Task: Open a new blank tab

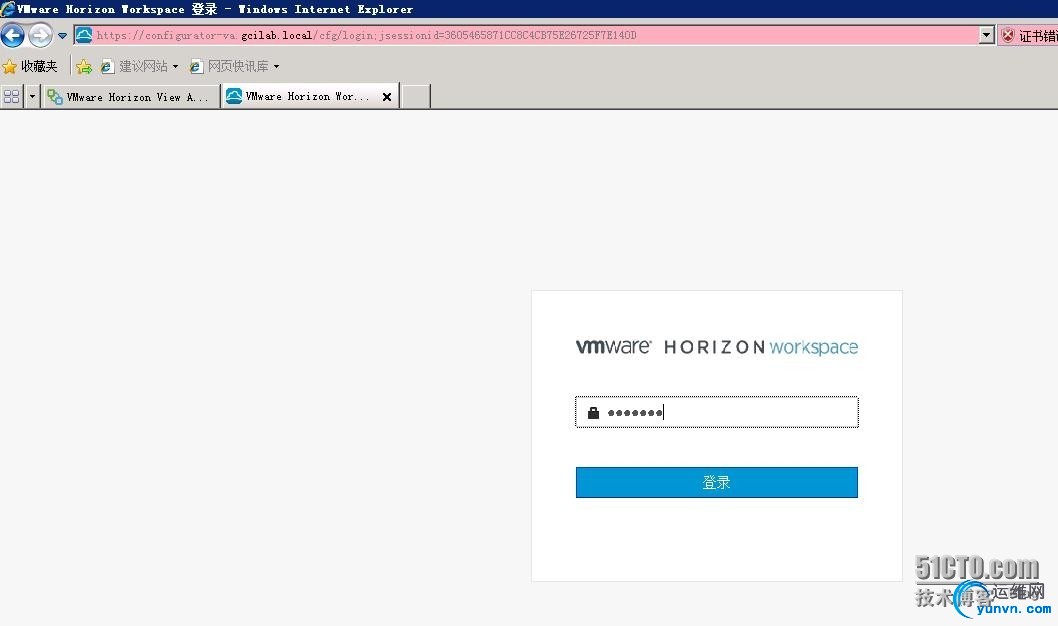Action: (x=416, y=96)
